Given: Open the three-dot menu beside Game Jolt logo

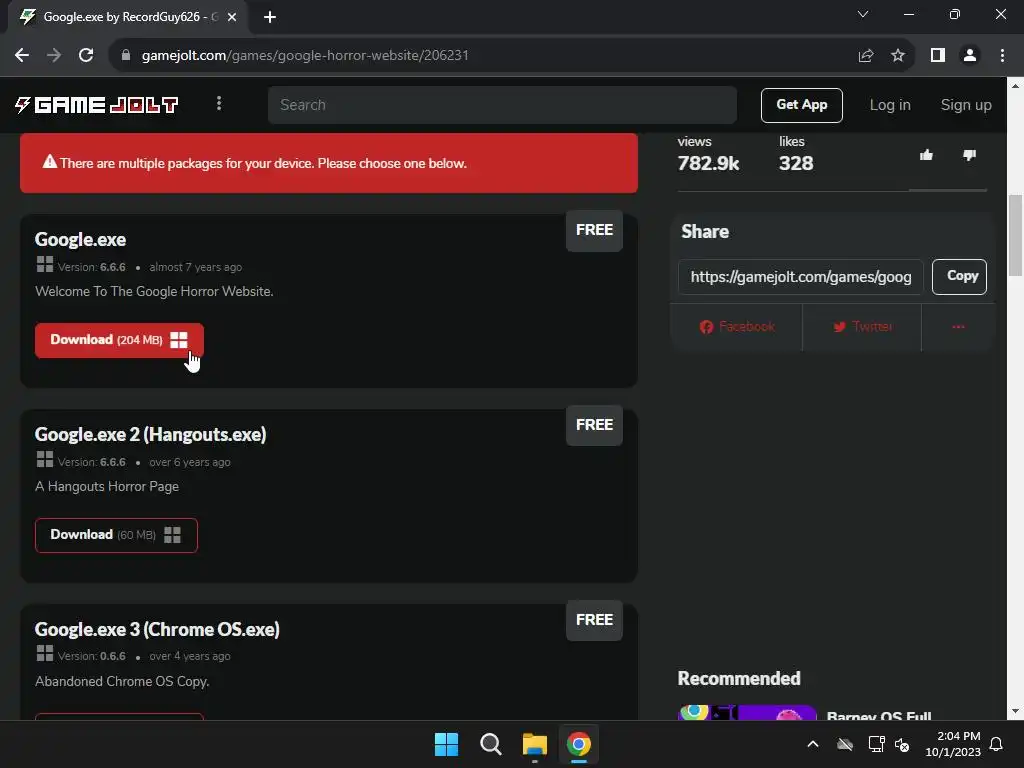Looking at the screenshot, I should [x=219, y=103].
